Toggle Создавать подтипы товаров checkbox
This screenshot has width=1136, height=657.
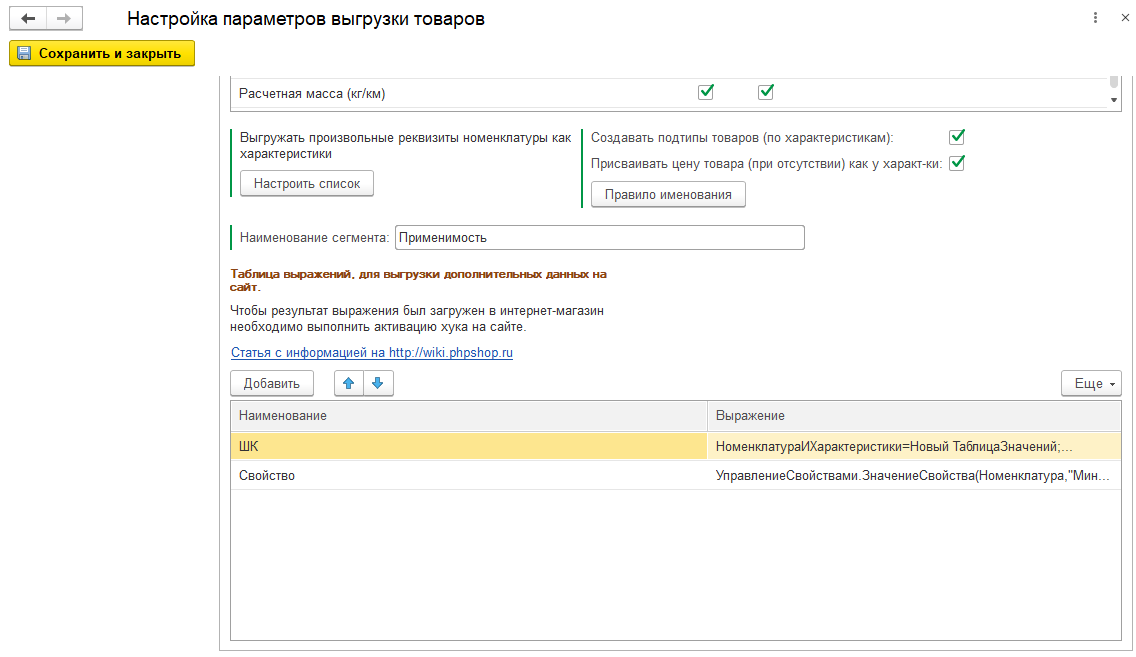pos(957,137)
